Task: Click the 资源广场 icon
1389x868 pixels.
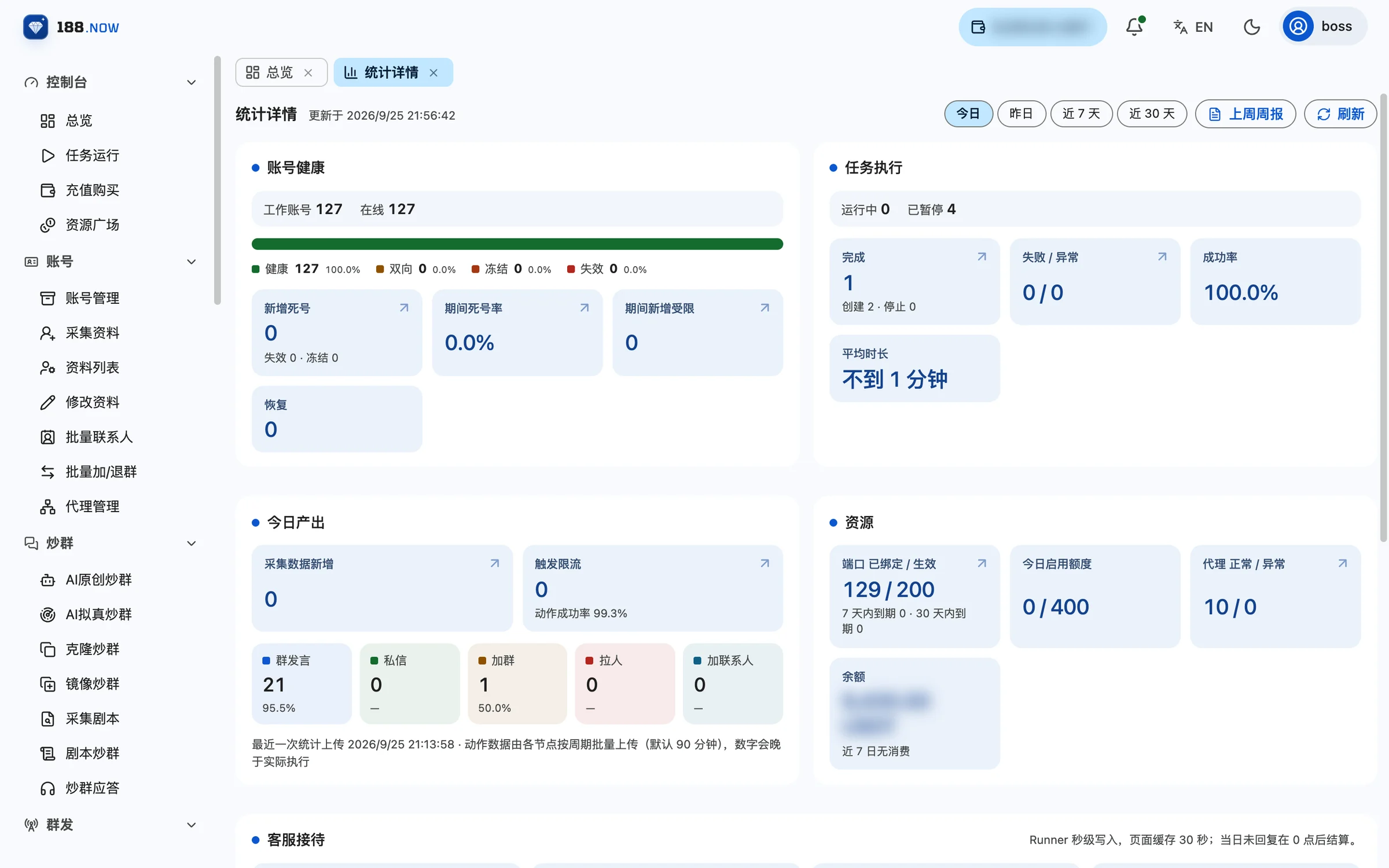Action: tap(47, 225)
